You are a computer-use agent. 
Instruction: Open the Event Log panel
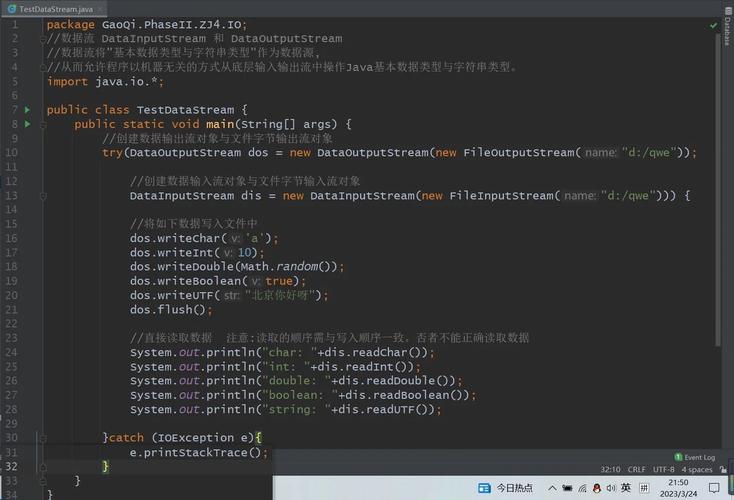click(x=695, y=457)
